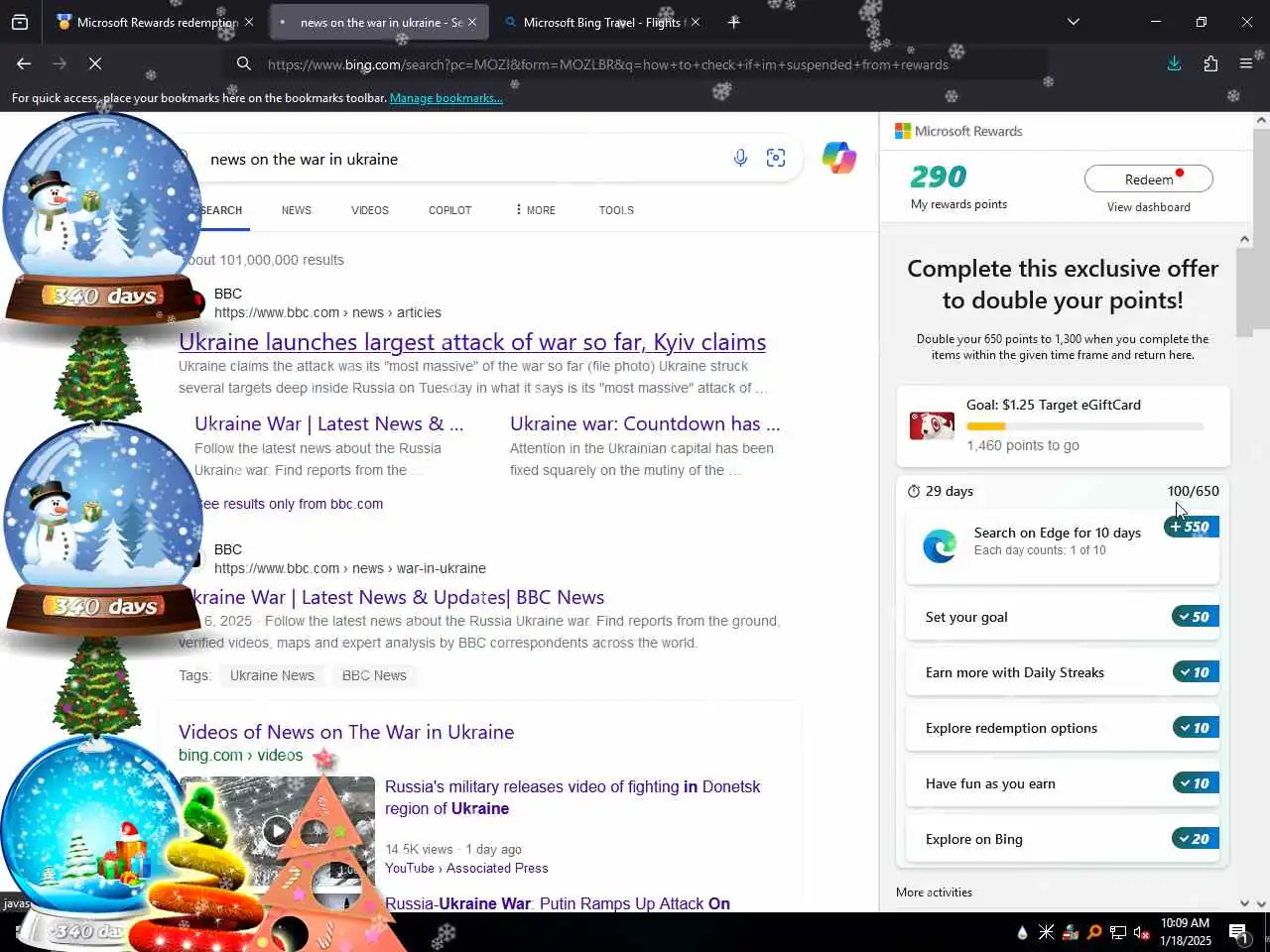Open Videos of News on The War heading
Image resolution: width=1270 pixels, height=952 pixels.
coord(346,732)
